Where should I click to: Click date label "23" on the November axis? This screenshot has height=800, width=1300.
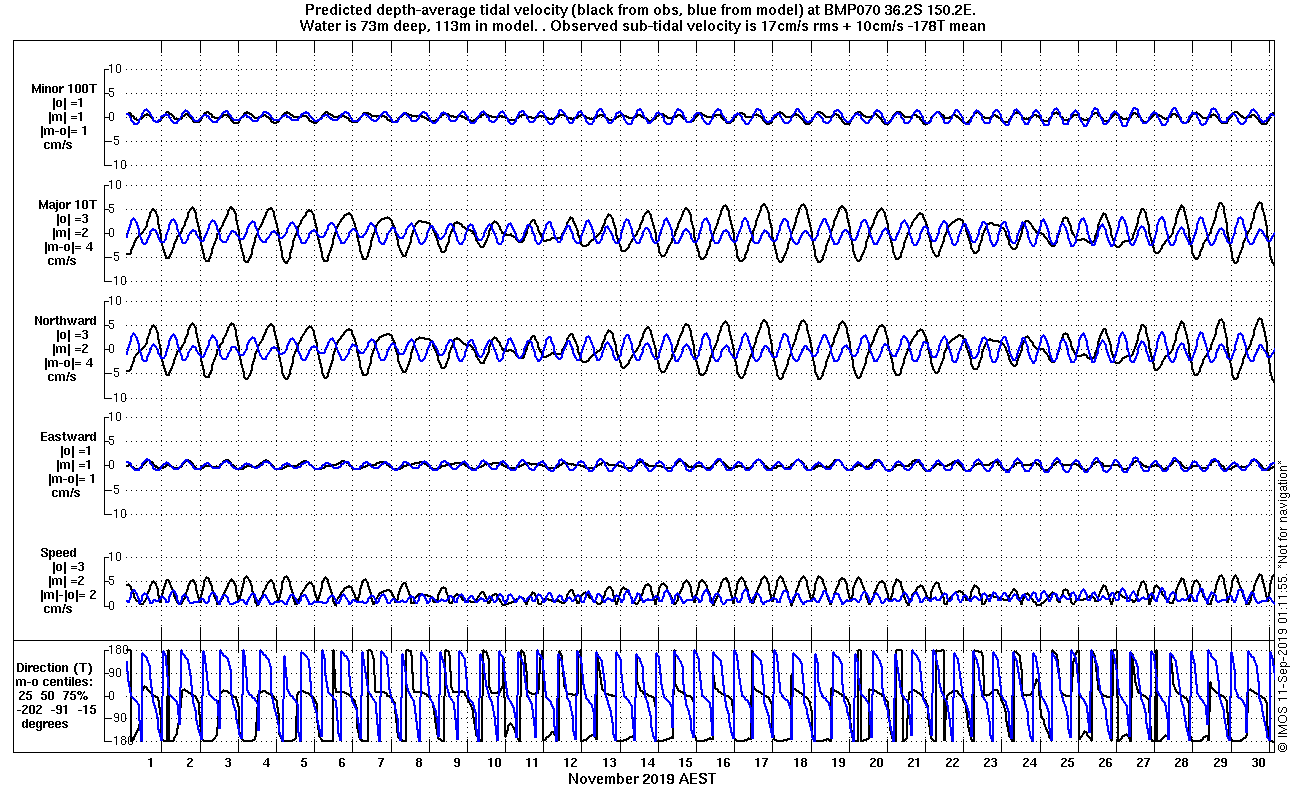[x=990, y=763]
